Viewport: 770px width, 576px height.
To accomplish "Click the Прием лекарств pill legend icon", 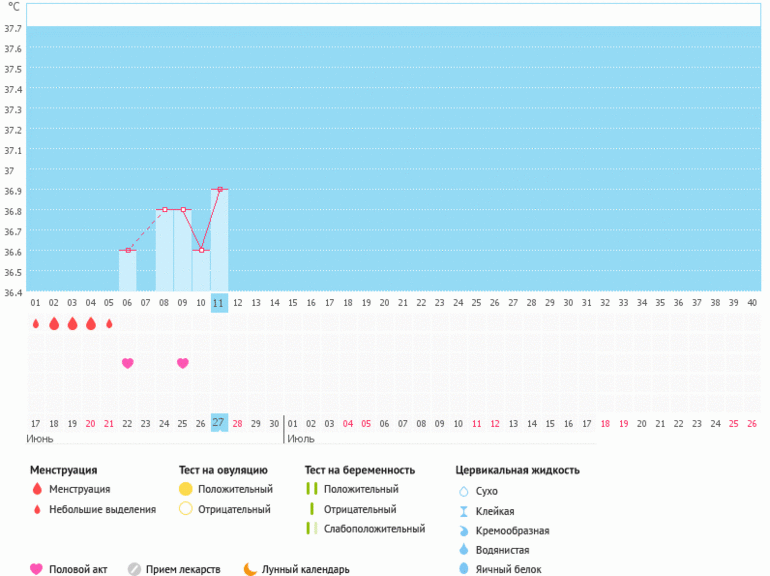I will pyautogui.click(x=134, y=569).
